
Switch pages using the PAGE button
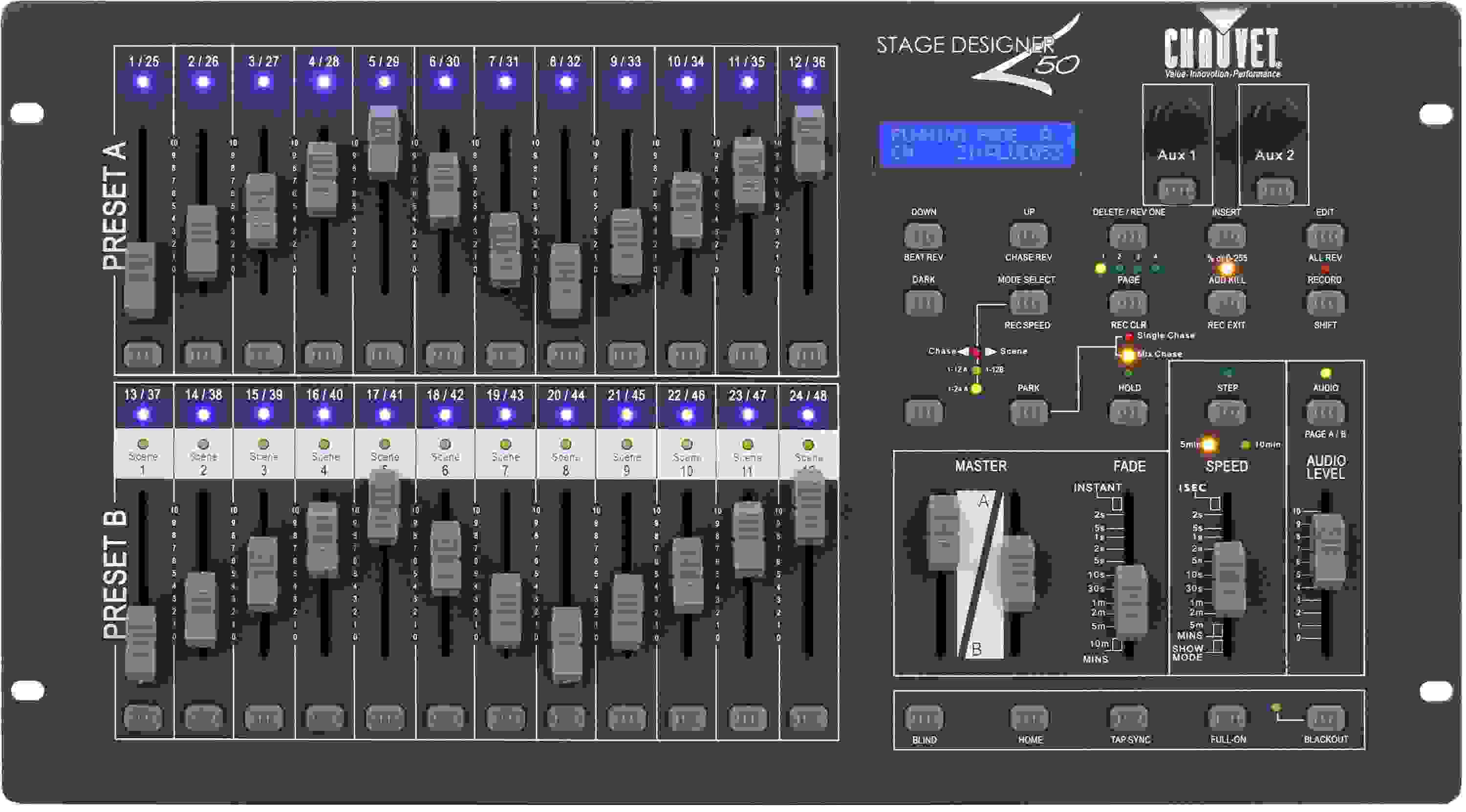click(1127, 302)
